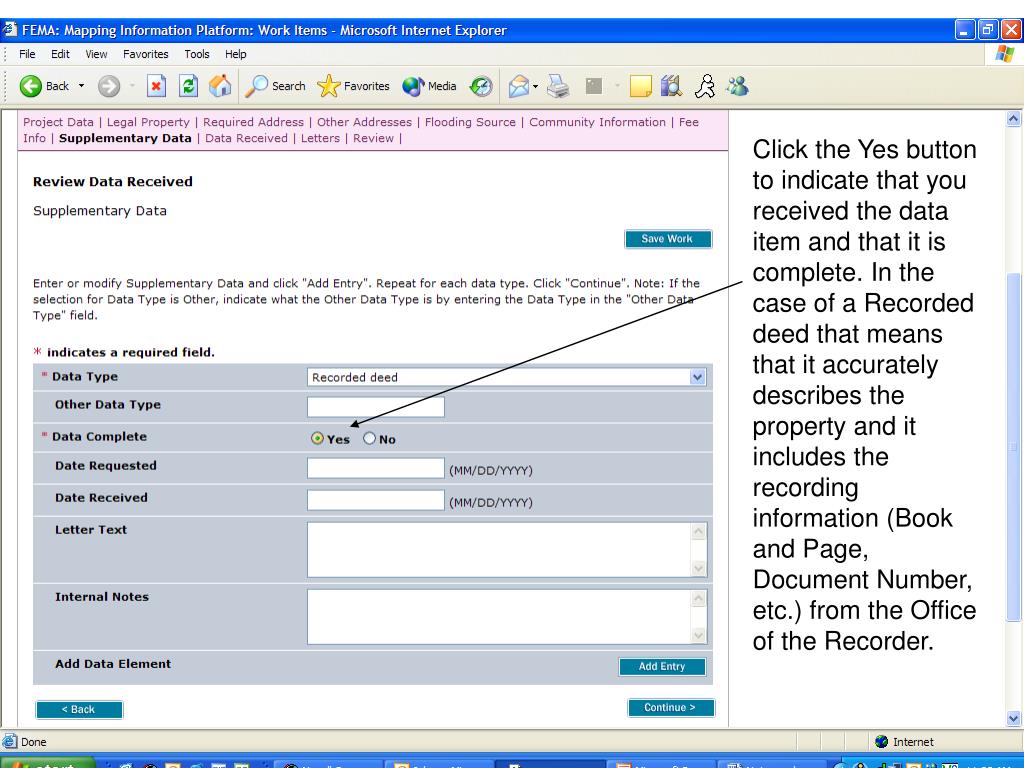1024x768 pixels.
Task: Select No for Data Complete
Action: pyautogui.click(x=370, y=438)
